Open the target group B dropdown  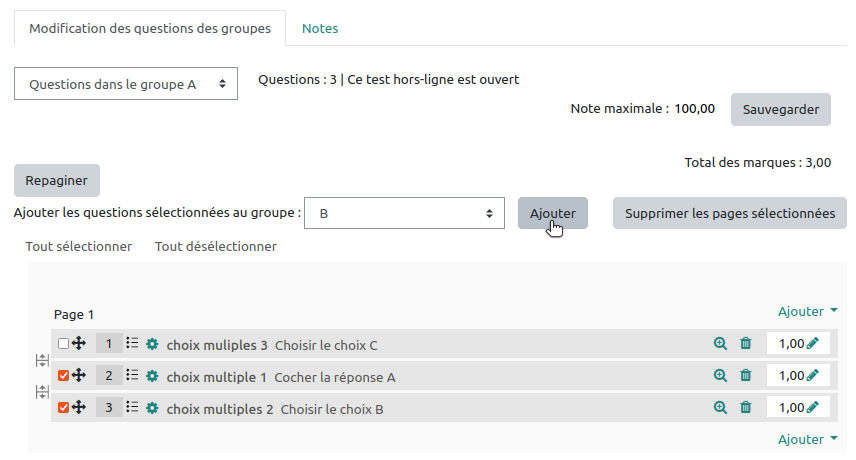(404, 213)
